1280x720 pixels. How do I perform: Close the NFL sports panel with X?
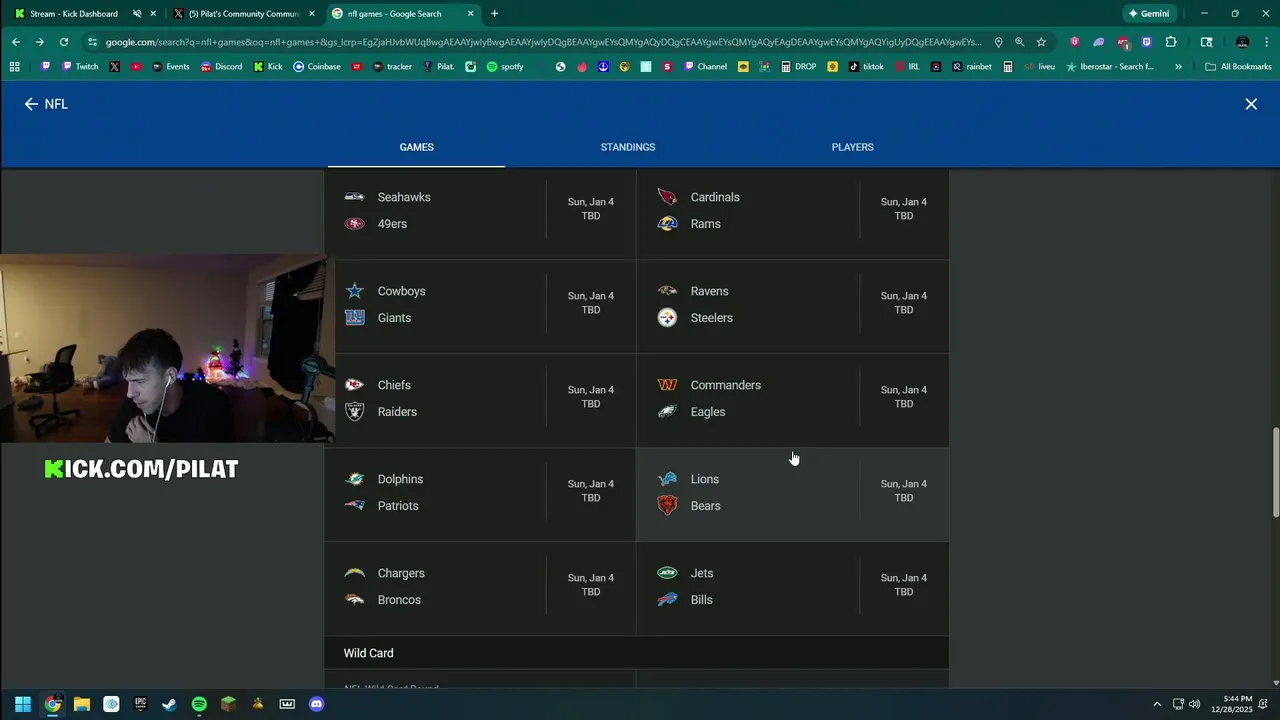1251,104
